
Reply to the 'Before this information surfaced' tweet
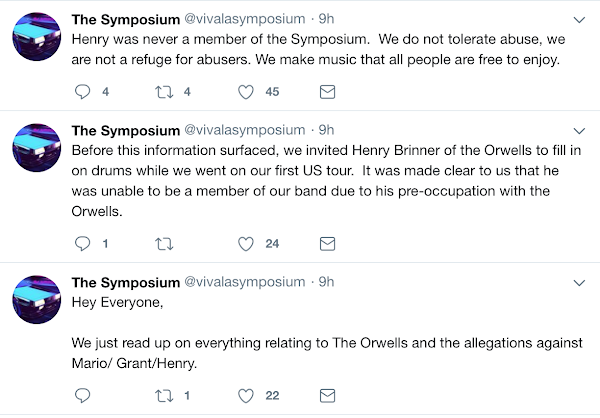(x=83, y=243)
